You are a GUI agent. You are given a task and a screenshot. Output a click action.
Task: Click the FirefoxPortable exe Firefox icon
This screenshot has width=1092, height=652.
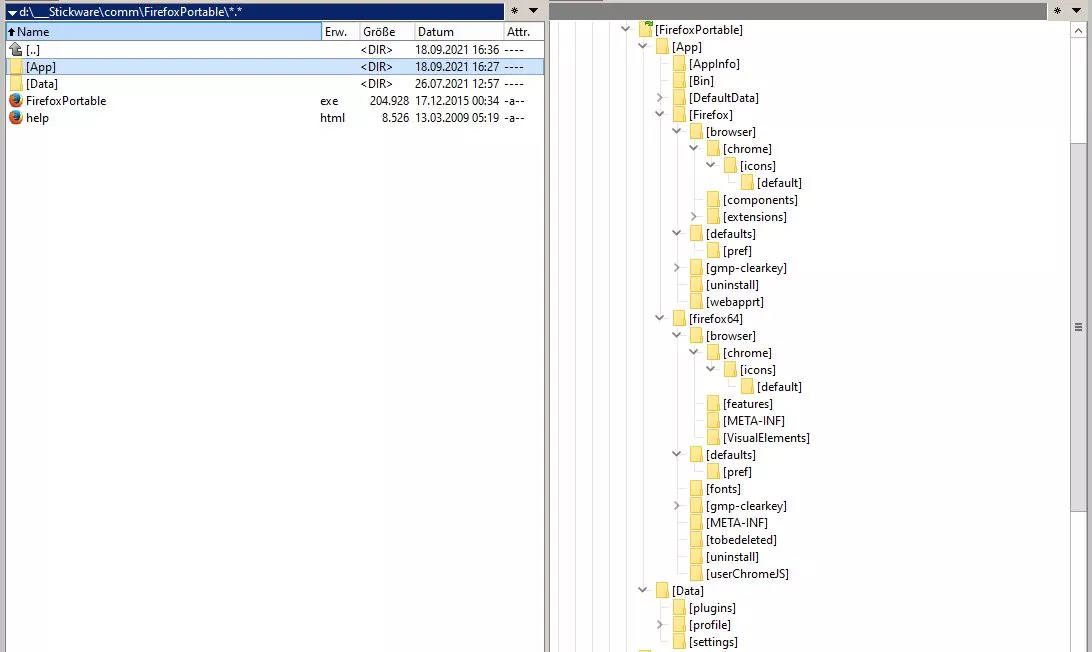[16, 100]
